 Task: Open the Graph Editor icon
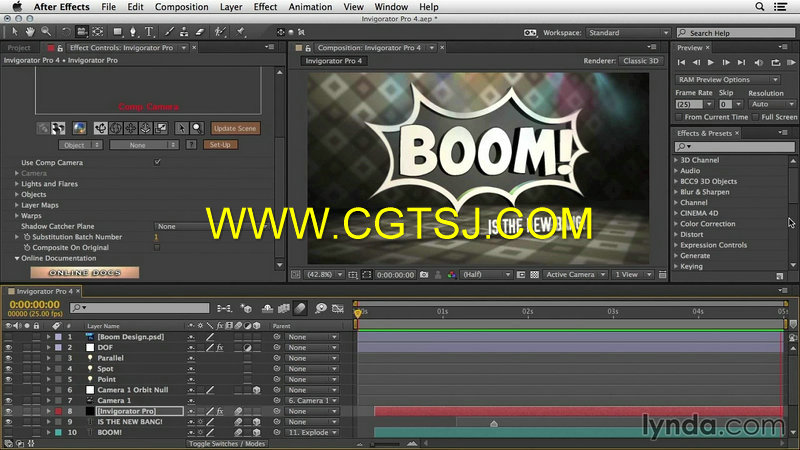[x=337, y=308]
